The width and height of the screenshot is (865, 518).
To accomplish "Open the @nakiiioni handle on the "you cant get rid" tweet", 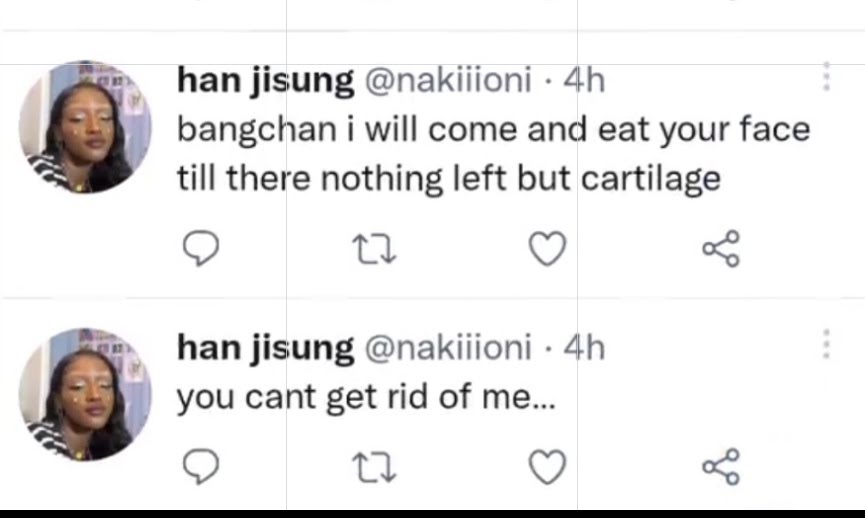I will pos(447,347).
